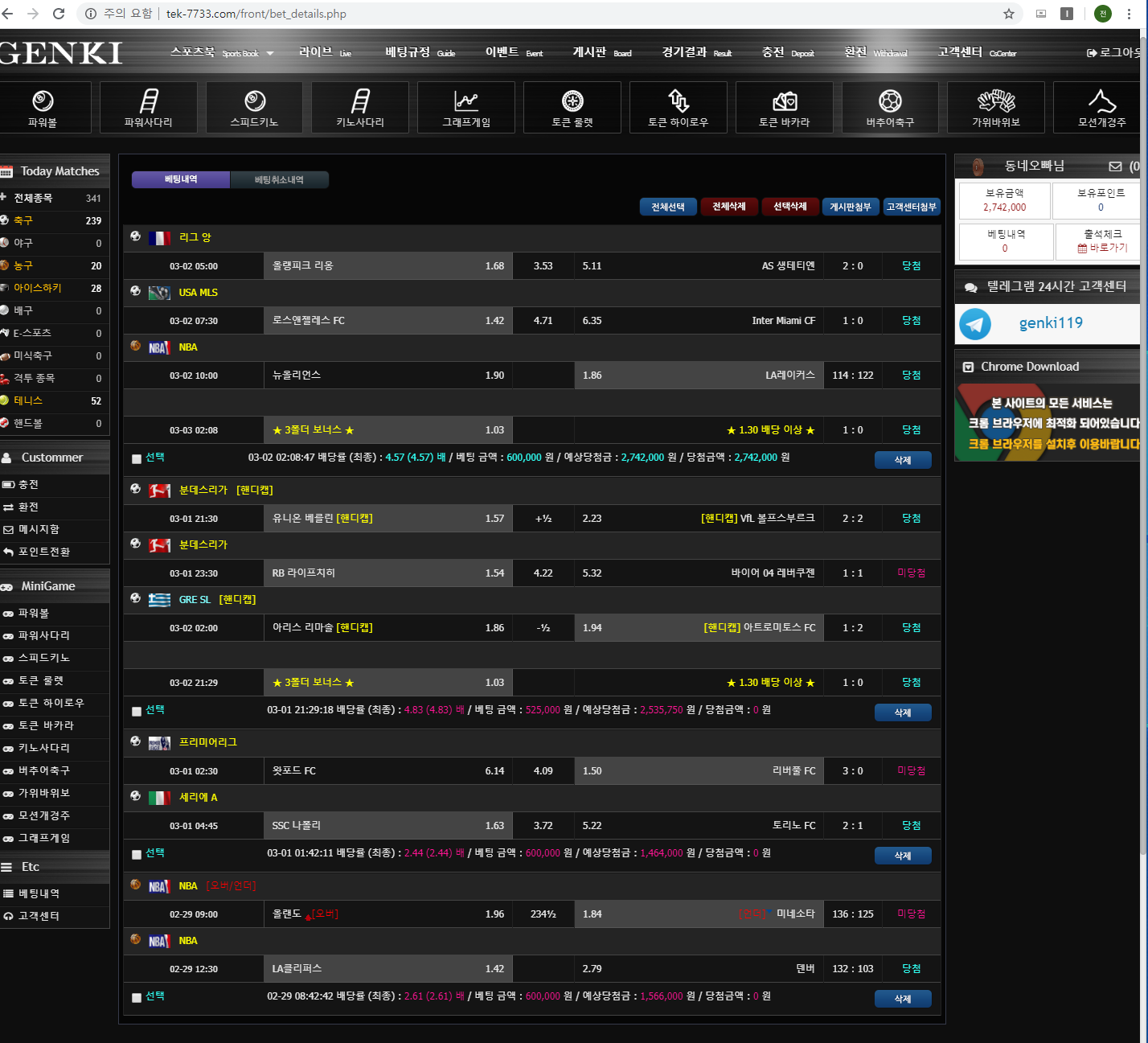
Task: Delete the 525,000 won bet
Action: pos(903,712)
